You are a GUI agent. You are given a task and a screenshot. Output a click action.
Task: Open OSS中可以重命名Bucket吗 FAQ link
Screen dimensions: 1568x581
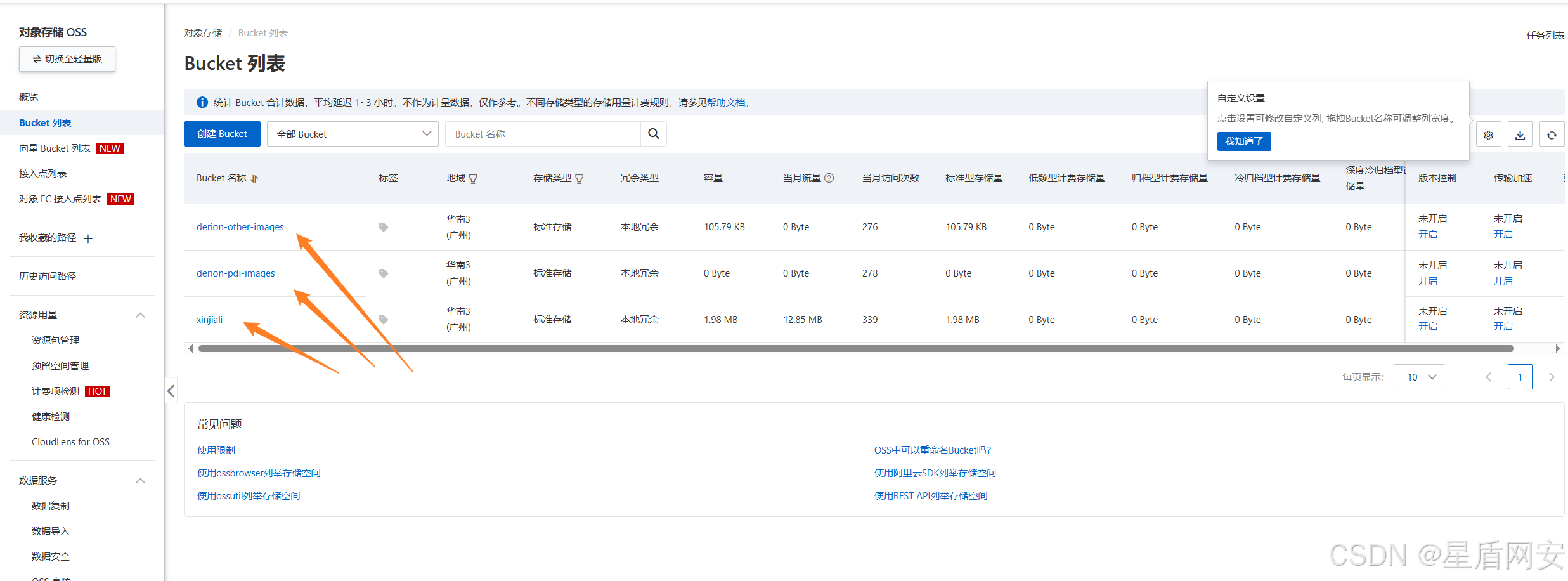tap(933, 450)
